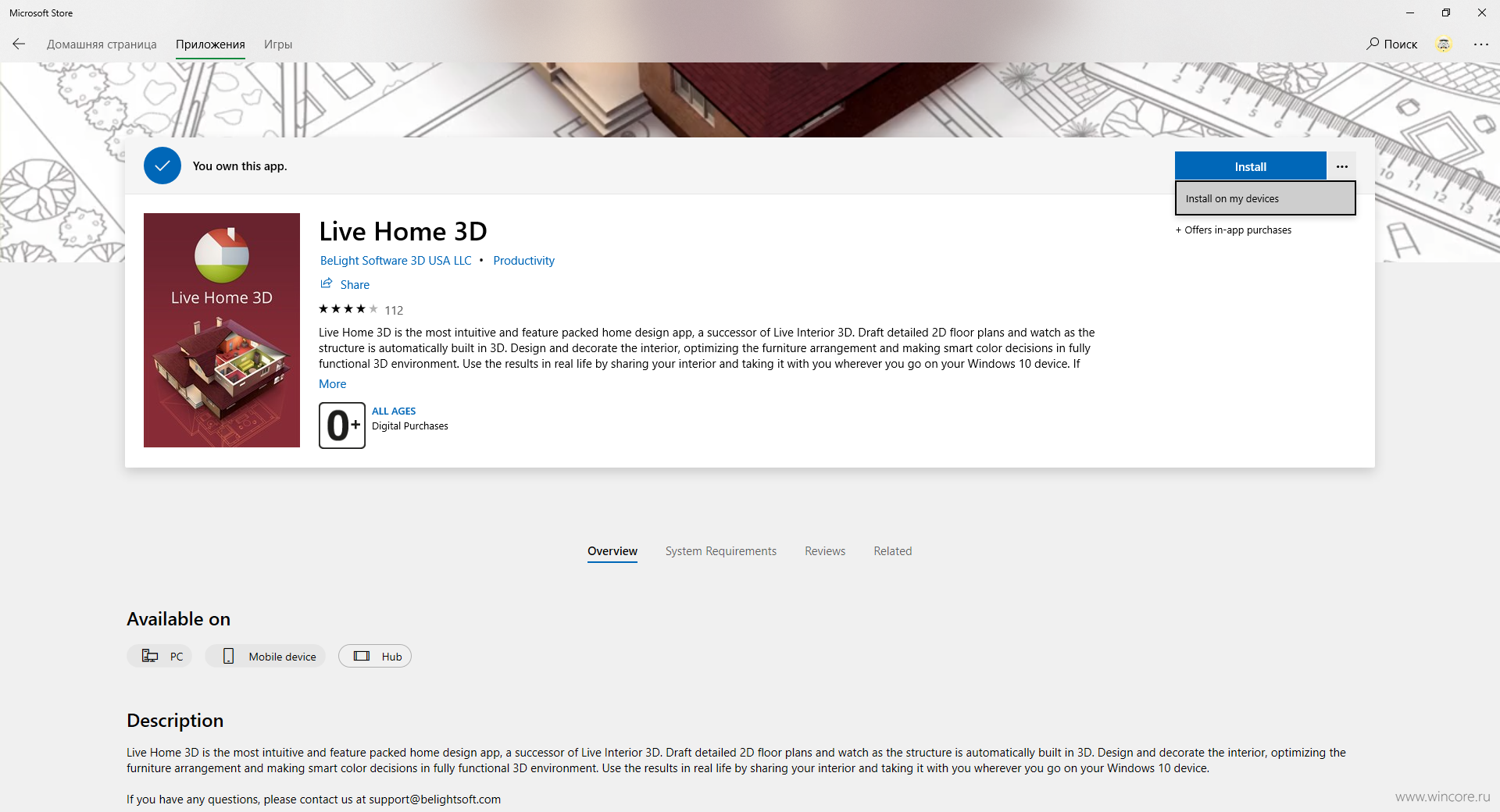Open the user account avatar
1500x812 pixels.
1444,45
